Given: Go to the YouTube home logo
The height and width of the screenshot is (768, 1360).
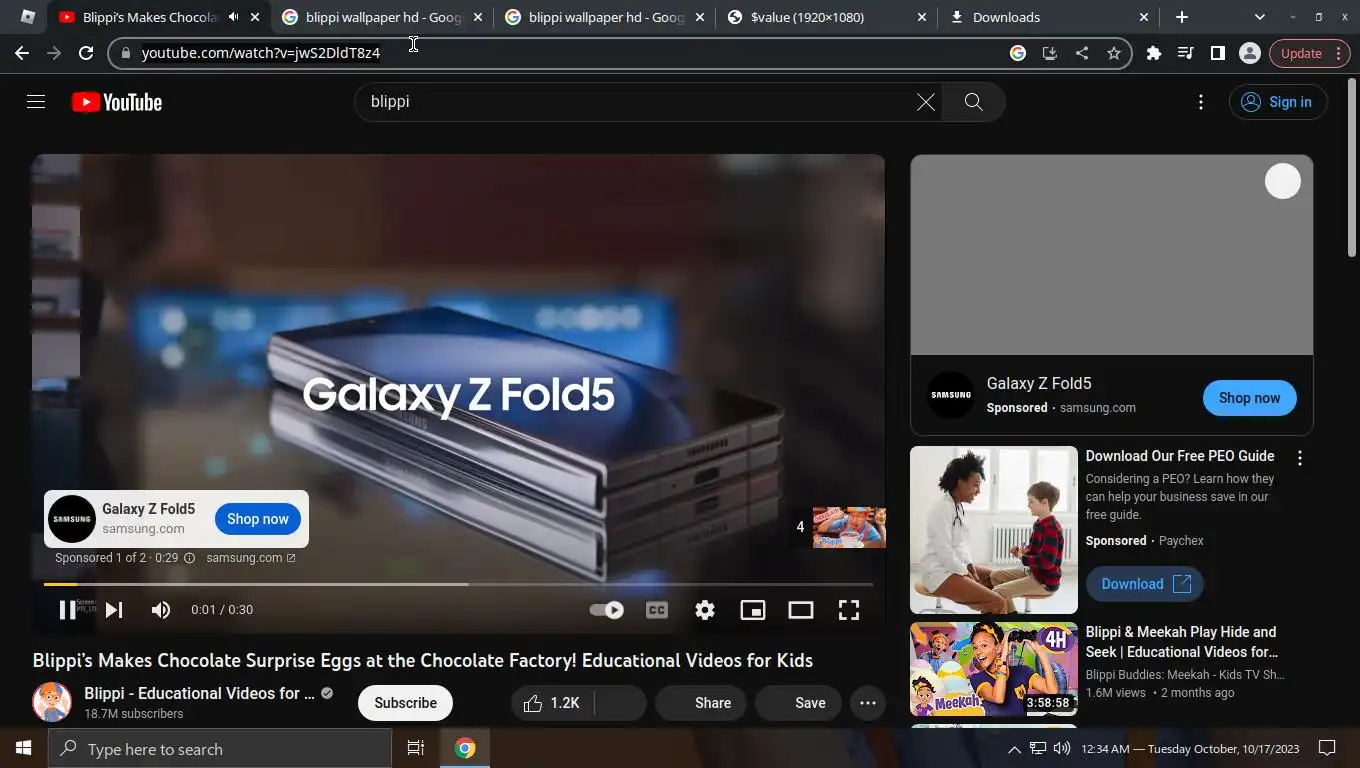Looking at the screenshot, I should (x=117, y=102).
